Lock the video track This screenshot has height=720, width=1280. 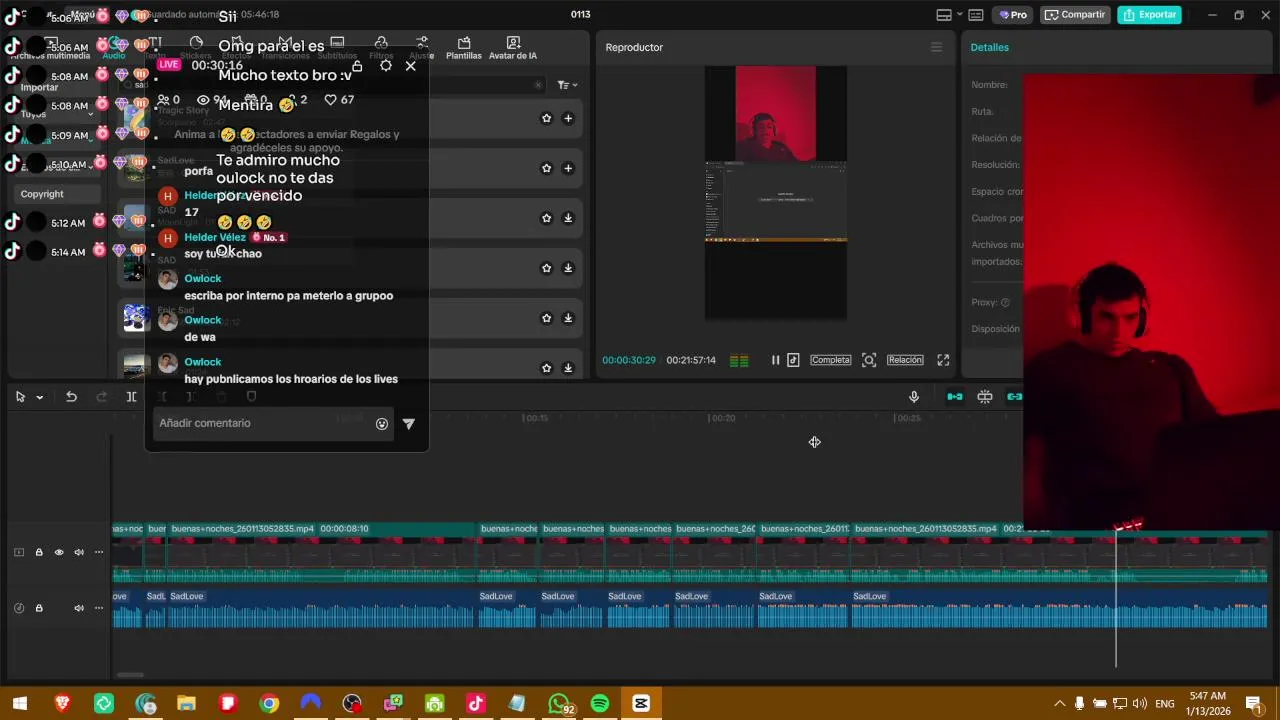[39, 552]
